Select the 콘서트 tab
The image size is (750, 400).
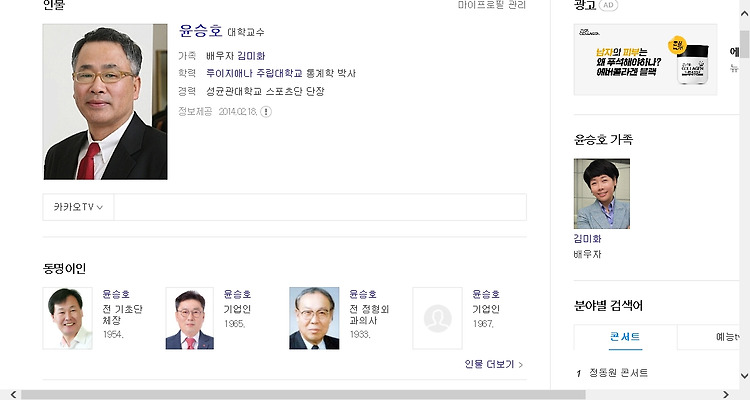(x=625, y=337)
